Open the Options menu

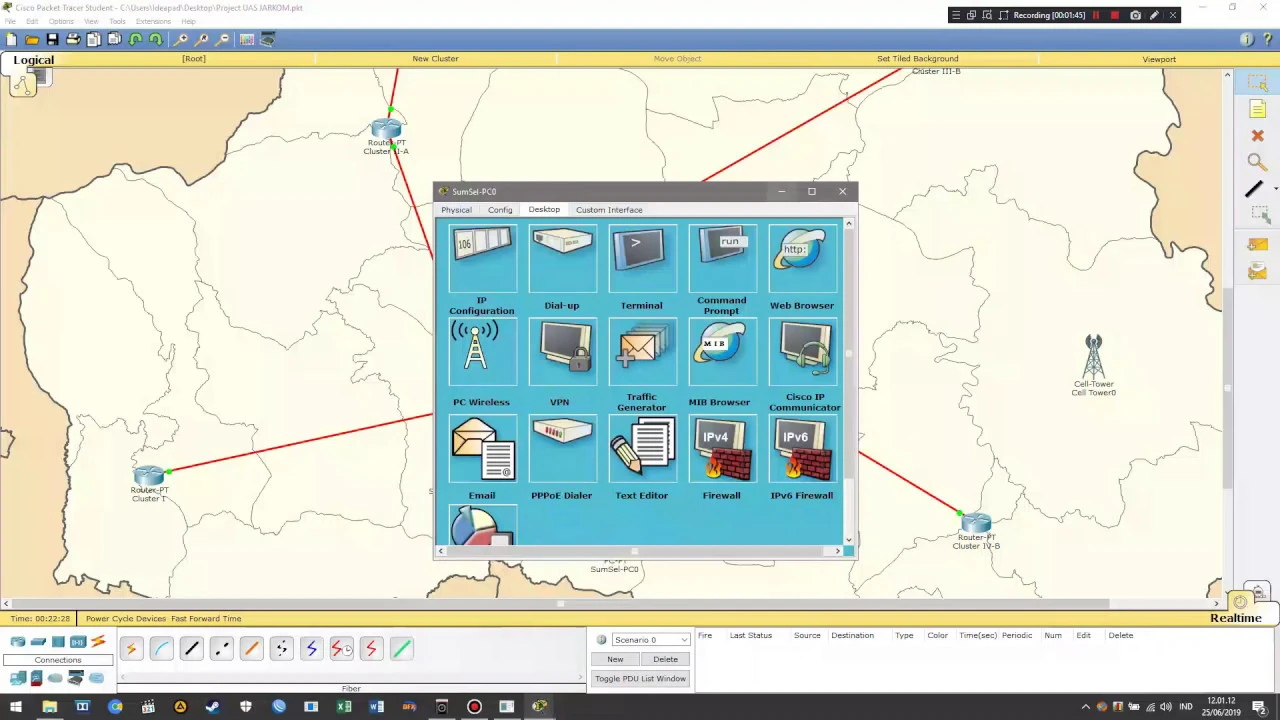pyautogui.click(x=61, y=21)
